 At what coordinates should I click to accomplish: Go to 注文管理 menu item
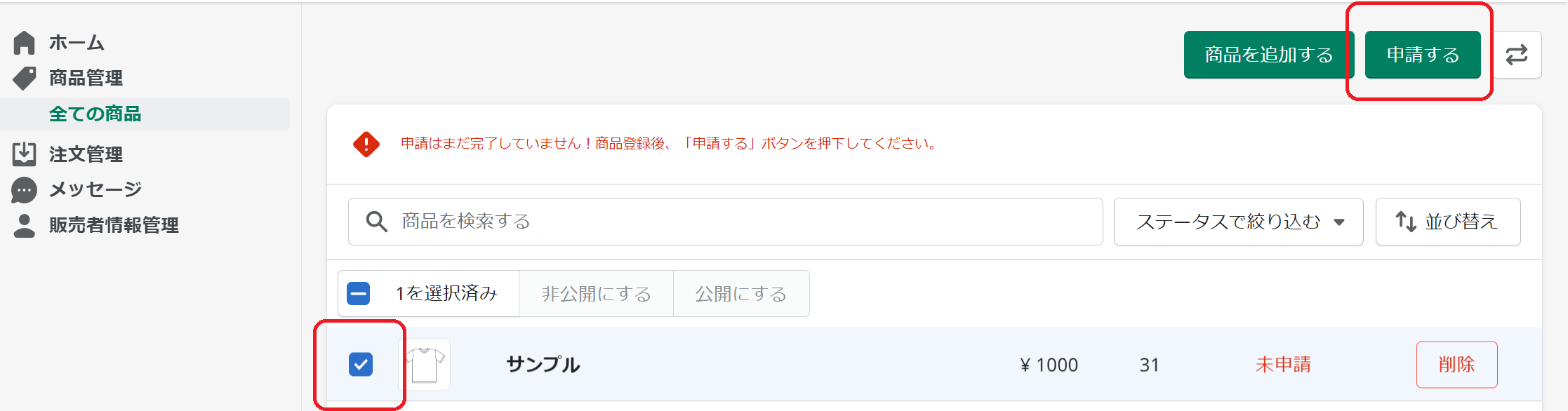(86, 154)
